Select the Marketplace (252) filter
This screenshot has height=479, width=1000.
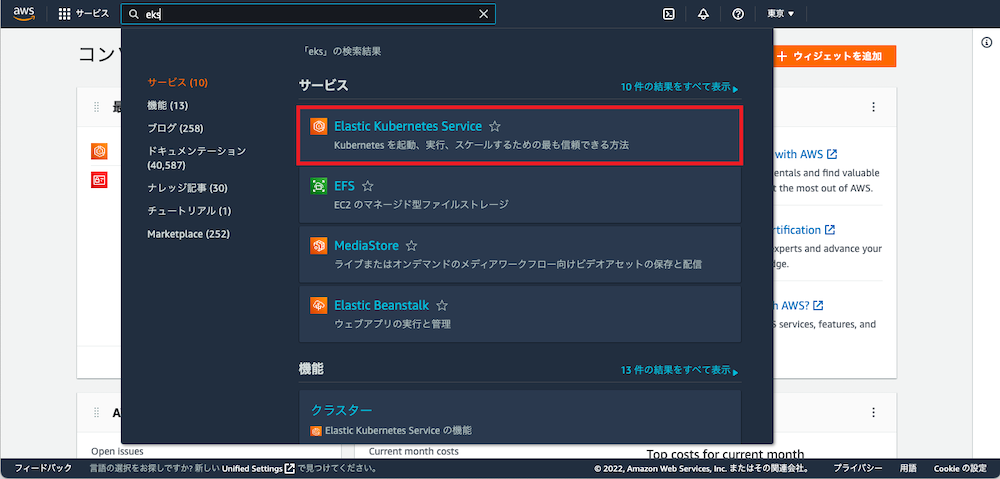(189, 234)
